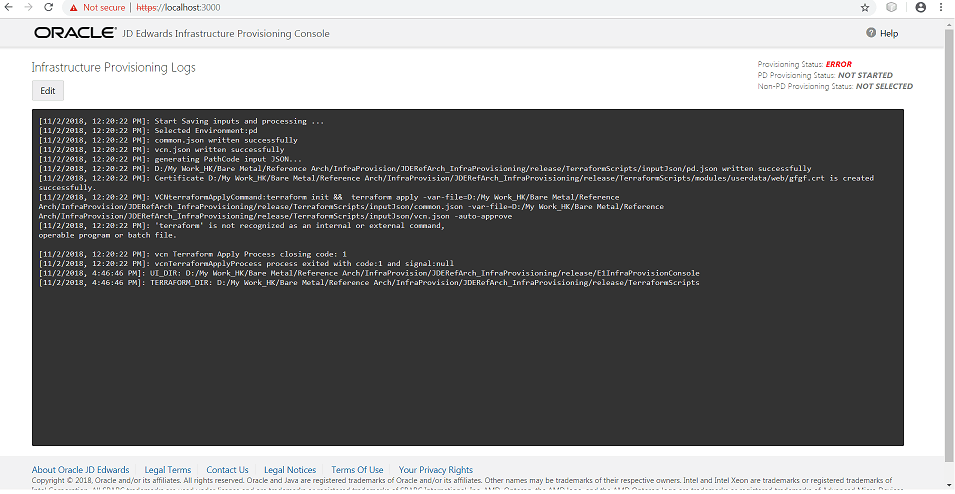Click log line 'vcn Terraform Apply Process closing code: 1'

point(192,254)
